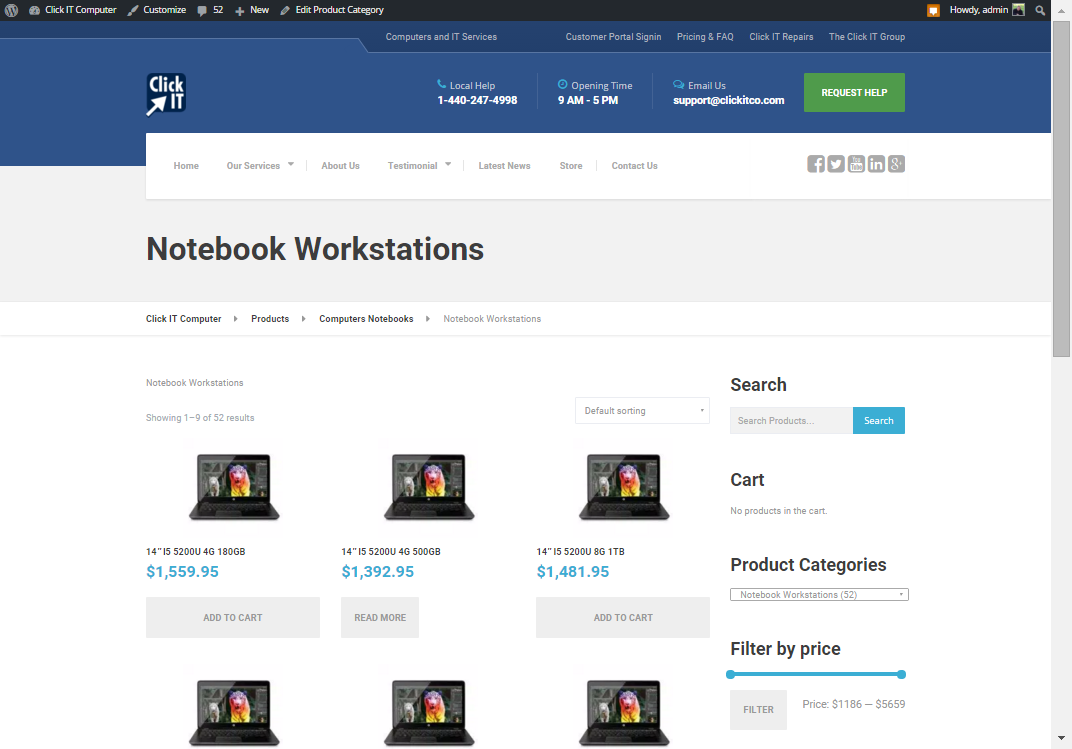This screenshot has width=1072, height=749.
Task: Open the About Us menu item
Action: coord(340,166)
